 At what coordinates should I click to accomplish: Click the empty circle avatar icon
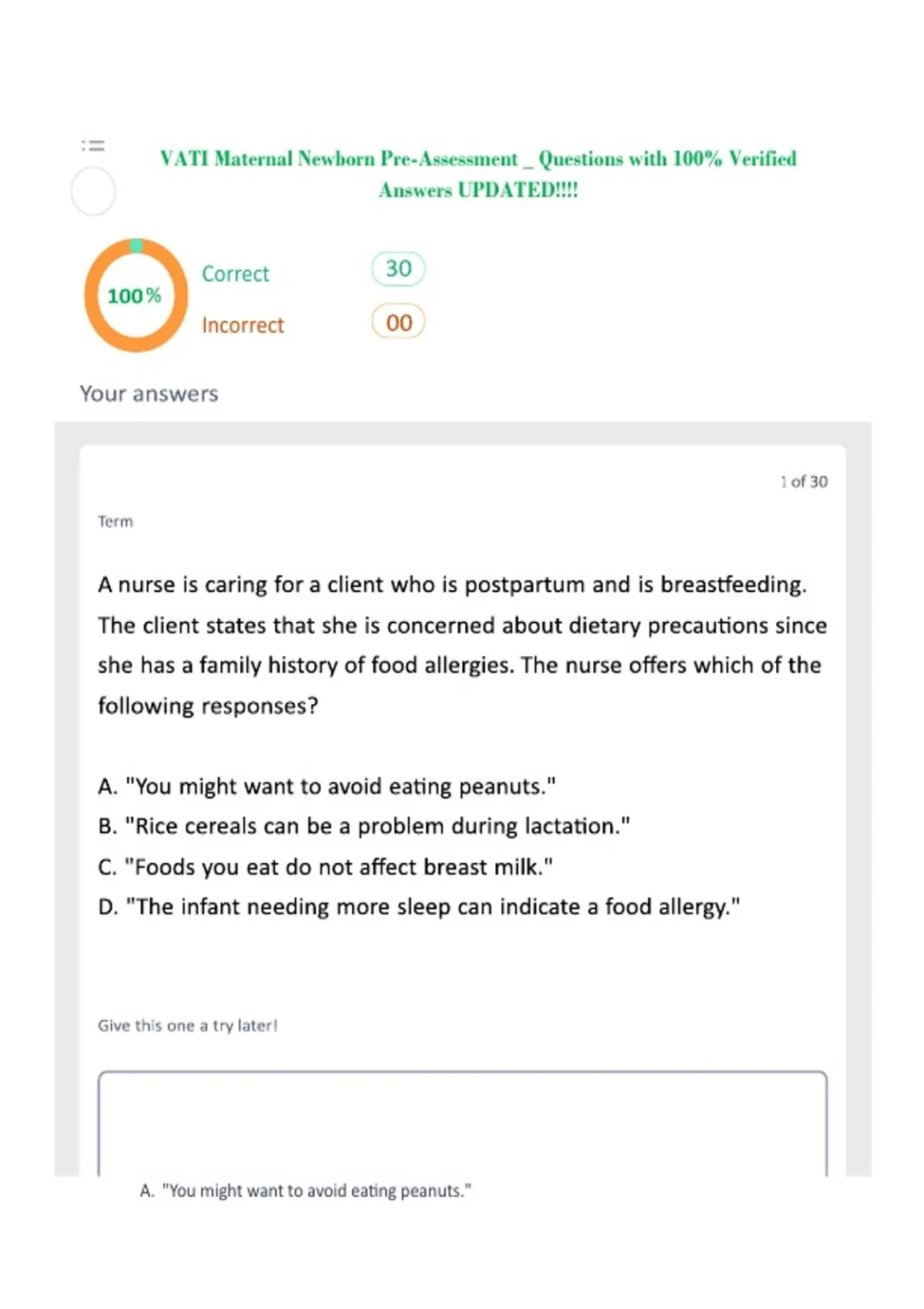coord(93,192)
